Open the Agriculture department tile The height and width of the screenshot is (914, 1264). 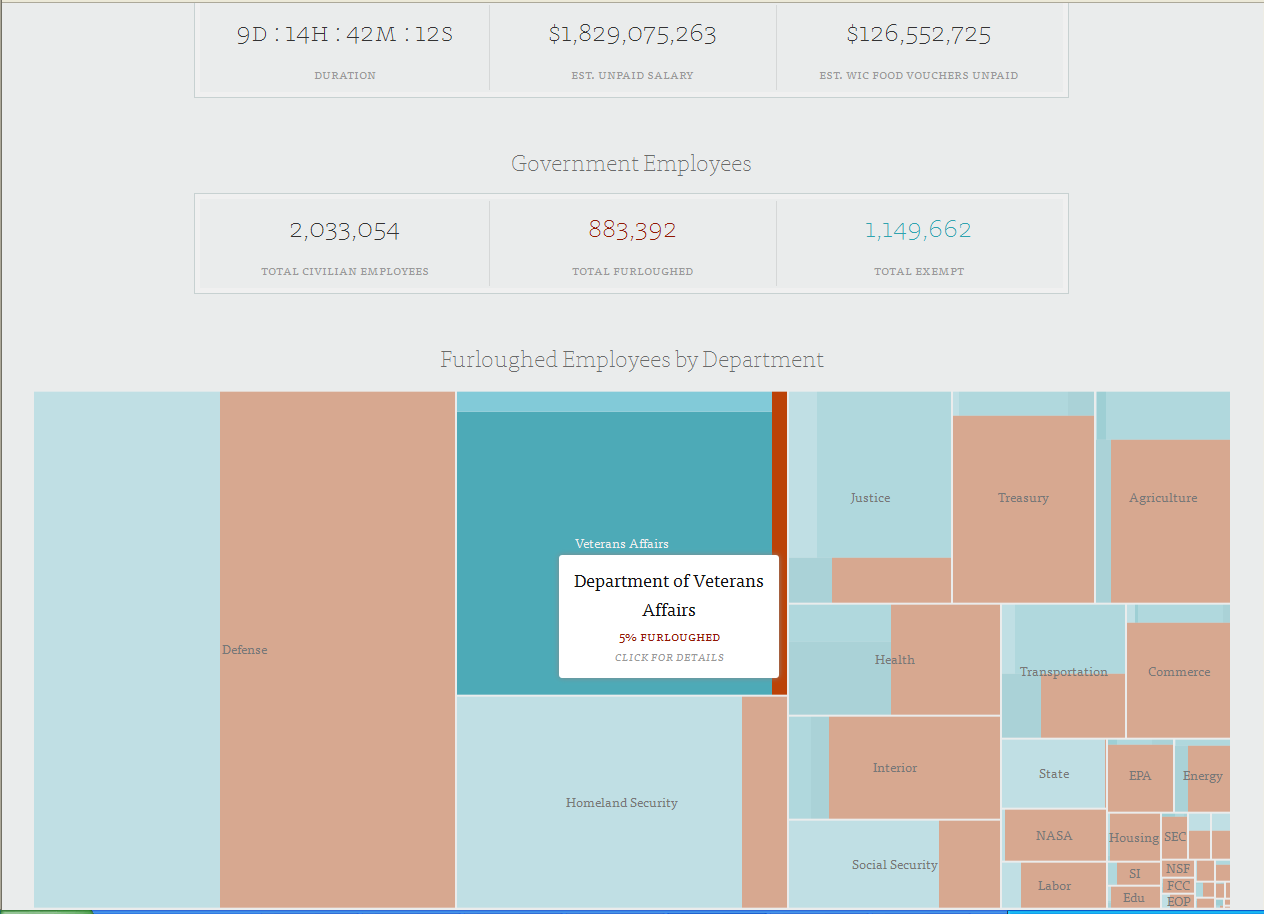[x=1163, y=498]
